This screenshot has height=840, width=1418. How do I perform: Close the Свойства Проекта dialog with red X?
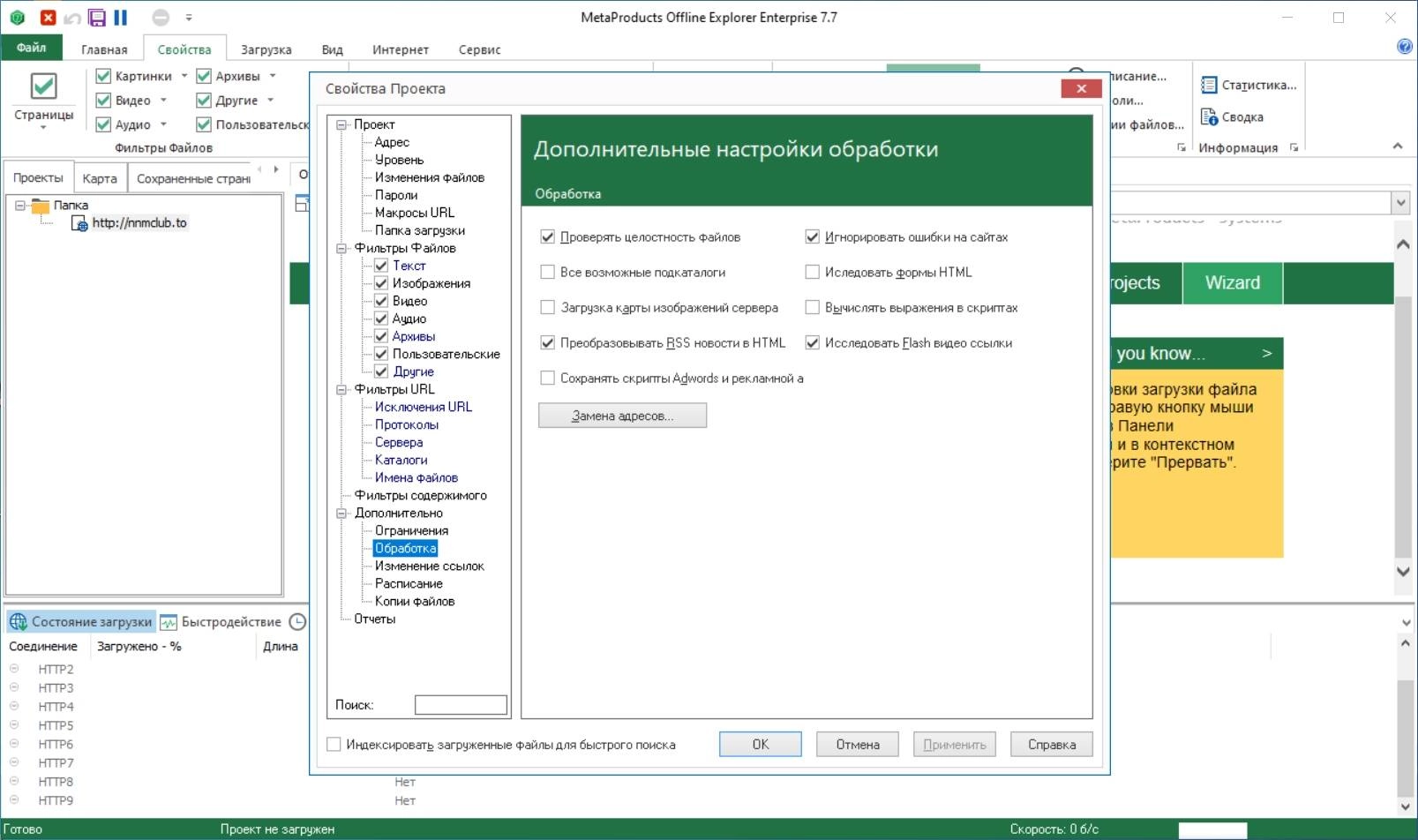(x=1081, y=88)
